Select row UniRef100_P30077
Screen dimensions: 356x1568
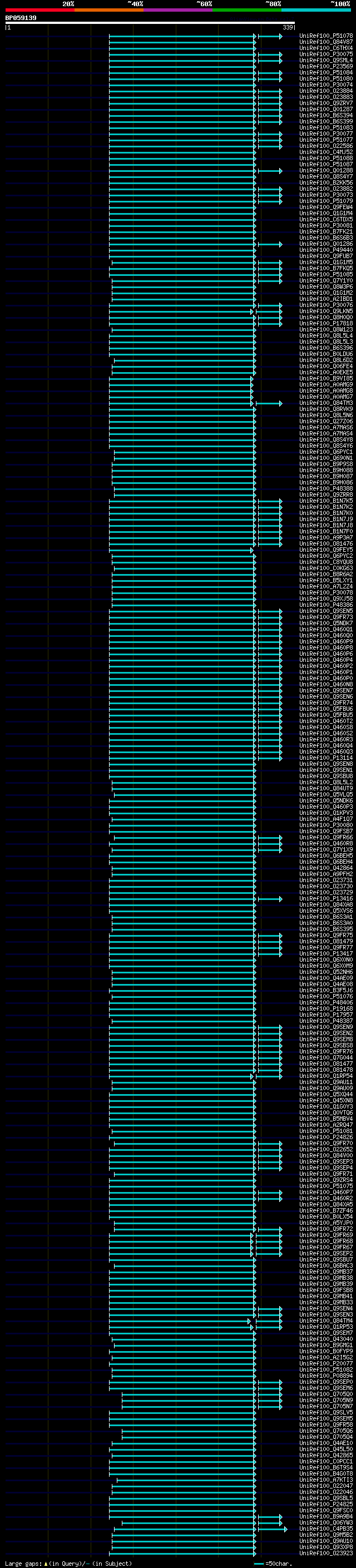coord(326,134)
